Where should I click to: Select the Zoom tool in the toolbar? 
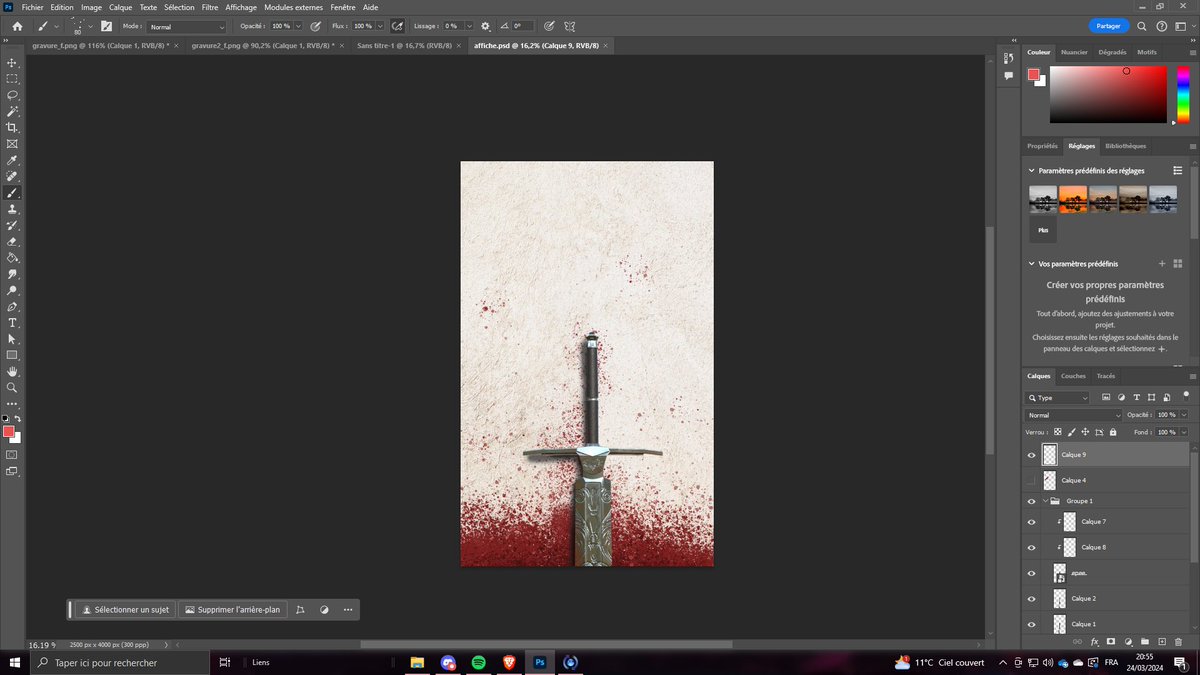[x=12, y=387]
